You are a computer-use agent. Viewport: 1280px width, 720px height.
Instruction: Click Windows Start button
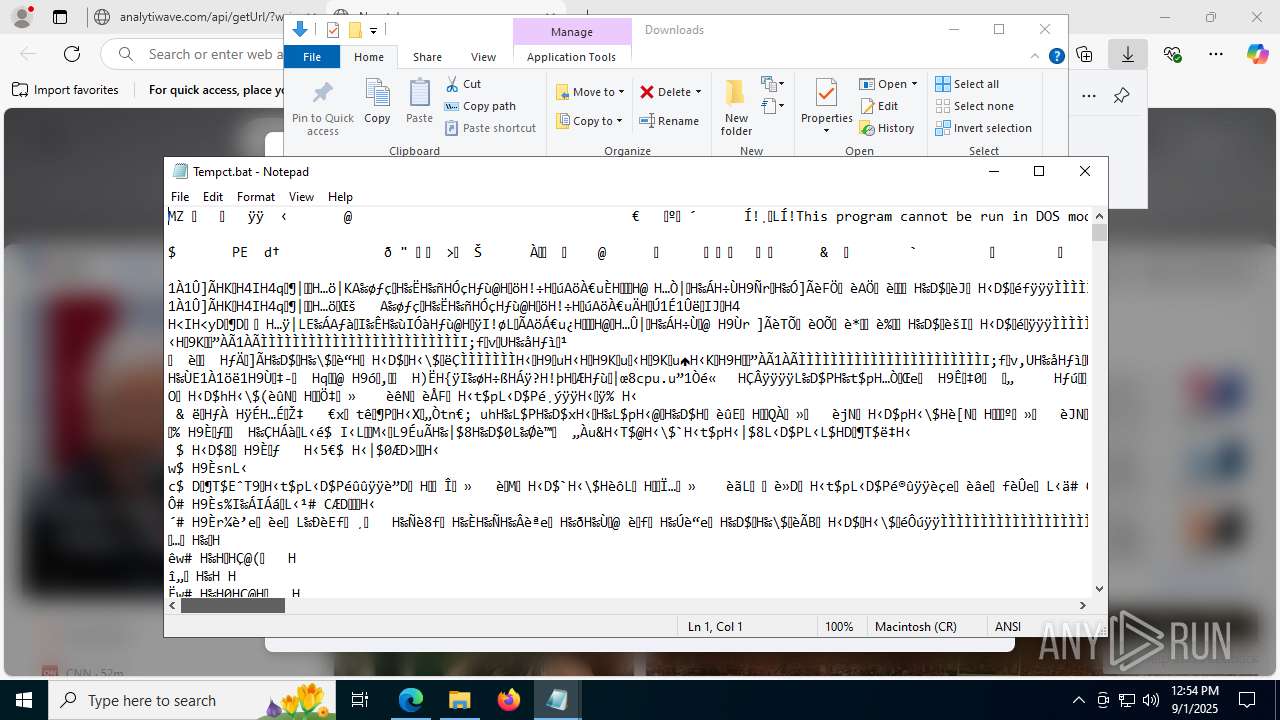pos(24,700)
